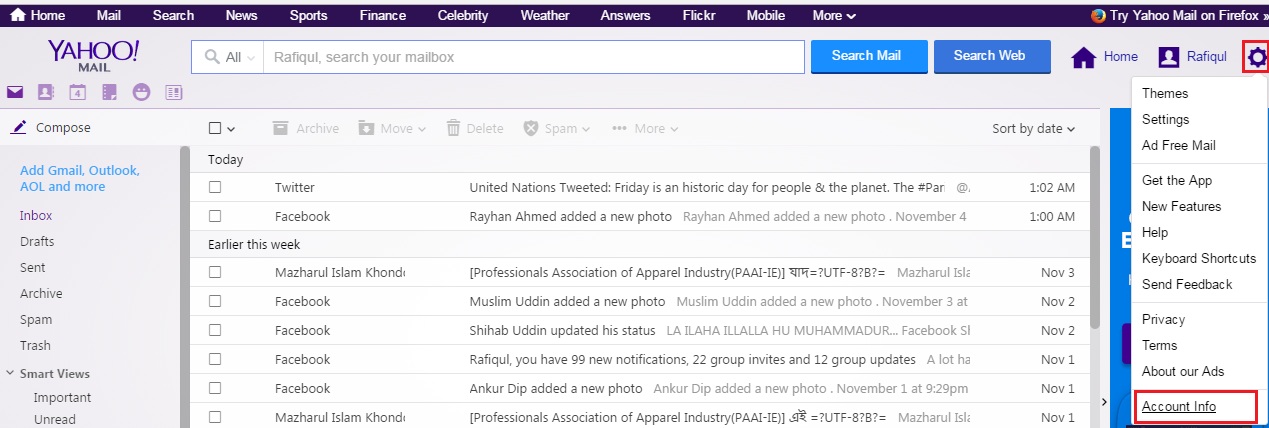Open the Unread smart view
Screen dimensions: 1269x428
[x=54, y=419]
